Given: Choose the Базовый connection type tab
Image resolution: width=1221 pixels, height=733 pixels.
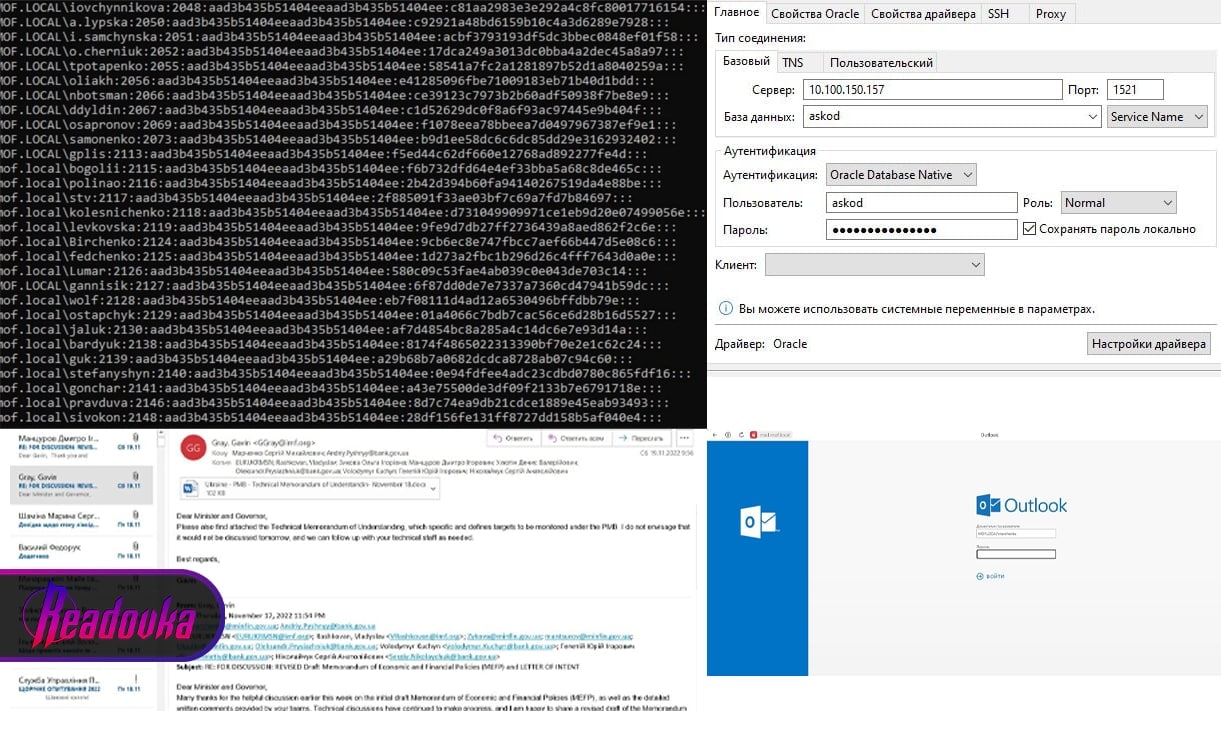Looking at the screenshot, I should pos(746,61).
